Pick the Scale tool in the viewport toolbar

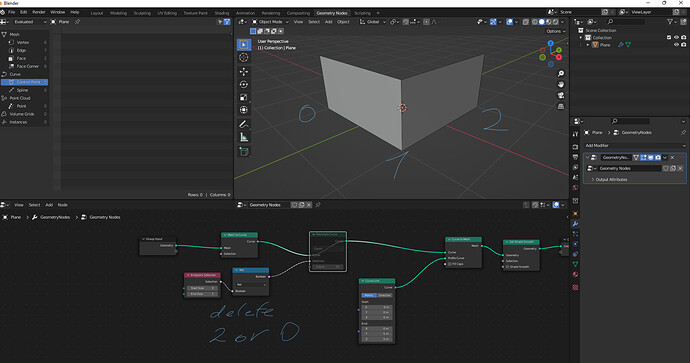click(243, 97)
